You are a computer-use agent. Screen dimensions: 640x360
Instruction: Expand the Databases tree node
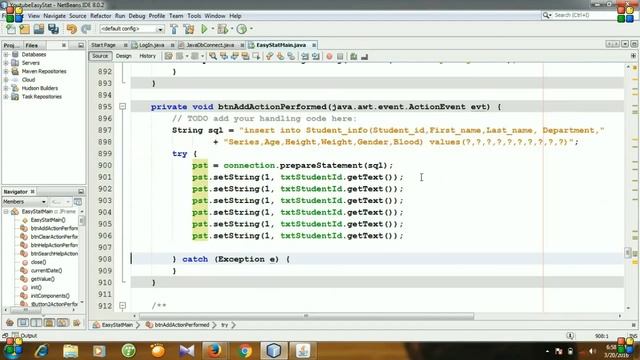click(6, 54)
